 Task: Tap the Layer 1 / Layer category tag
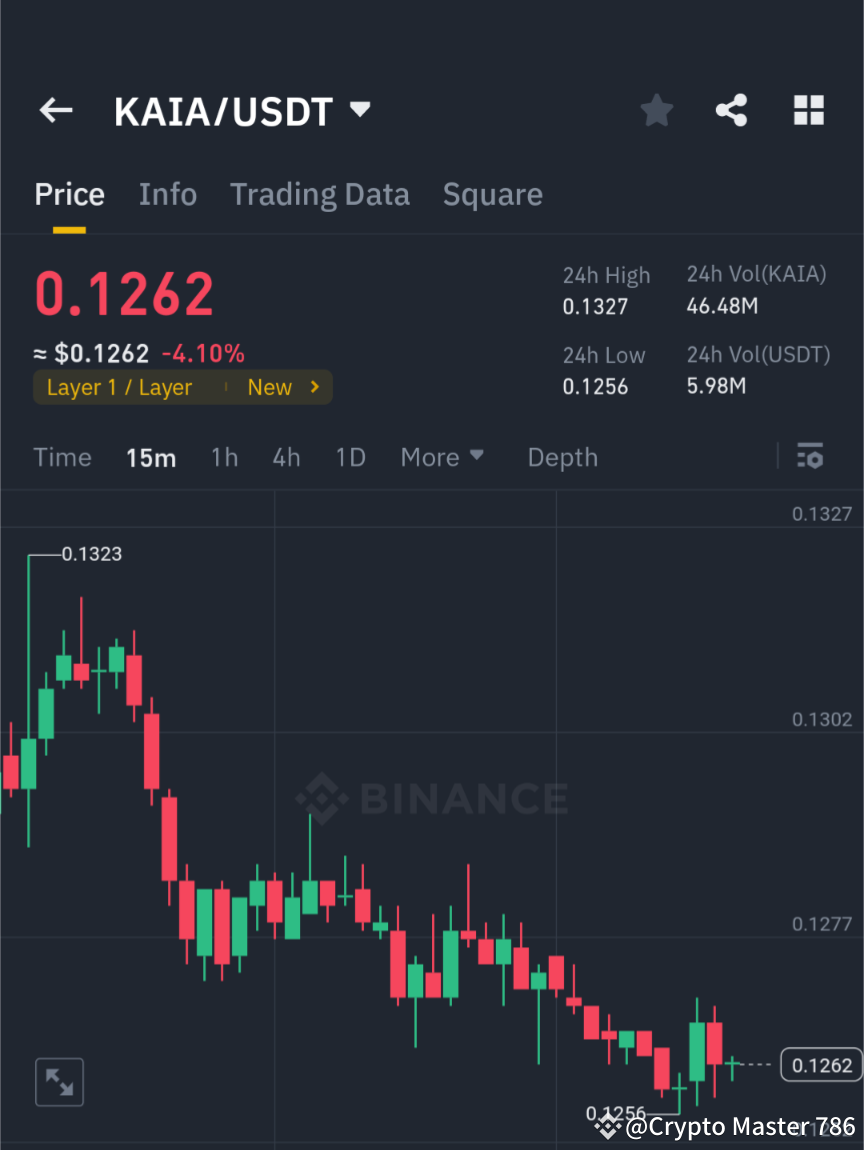120,387
